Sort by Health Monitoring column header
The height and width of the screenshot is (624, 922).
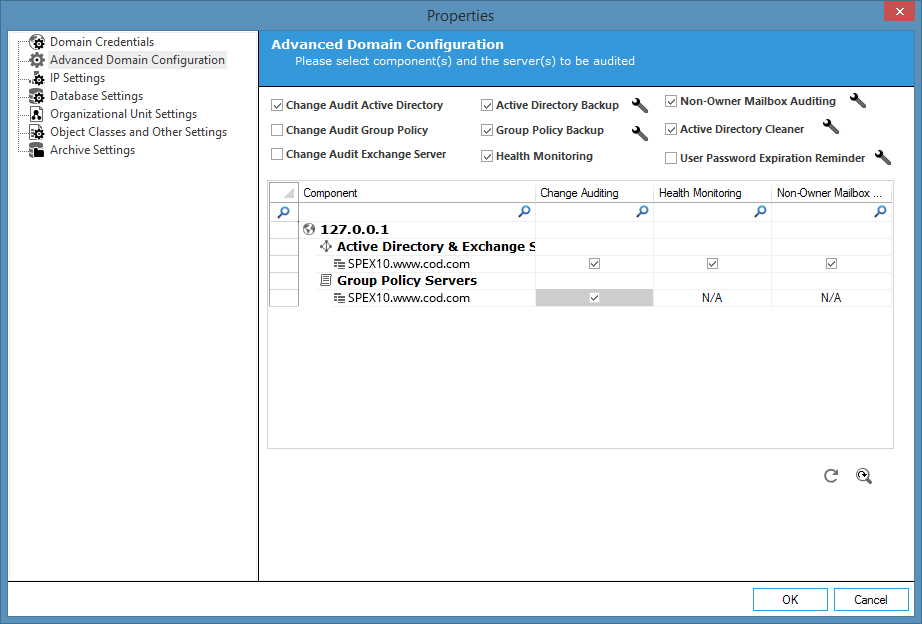[713, 193]
